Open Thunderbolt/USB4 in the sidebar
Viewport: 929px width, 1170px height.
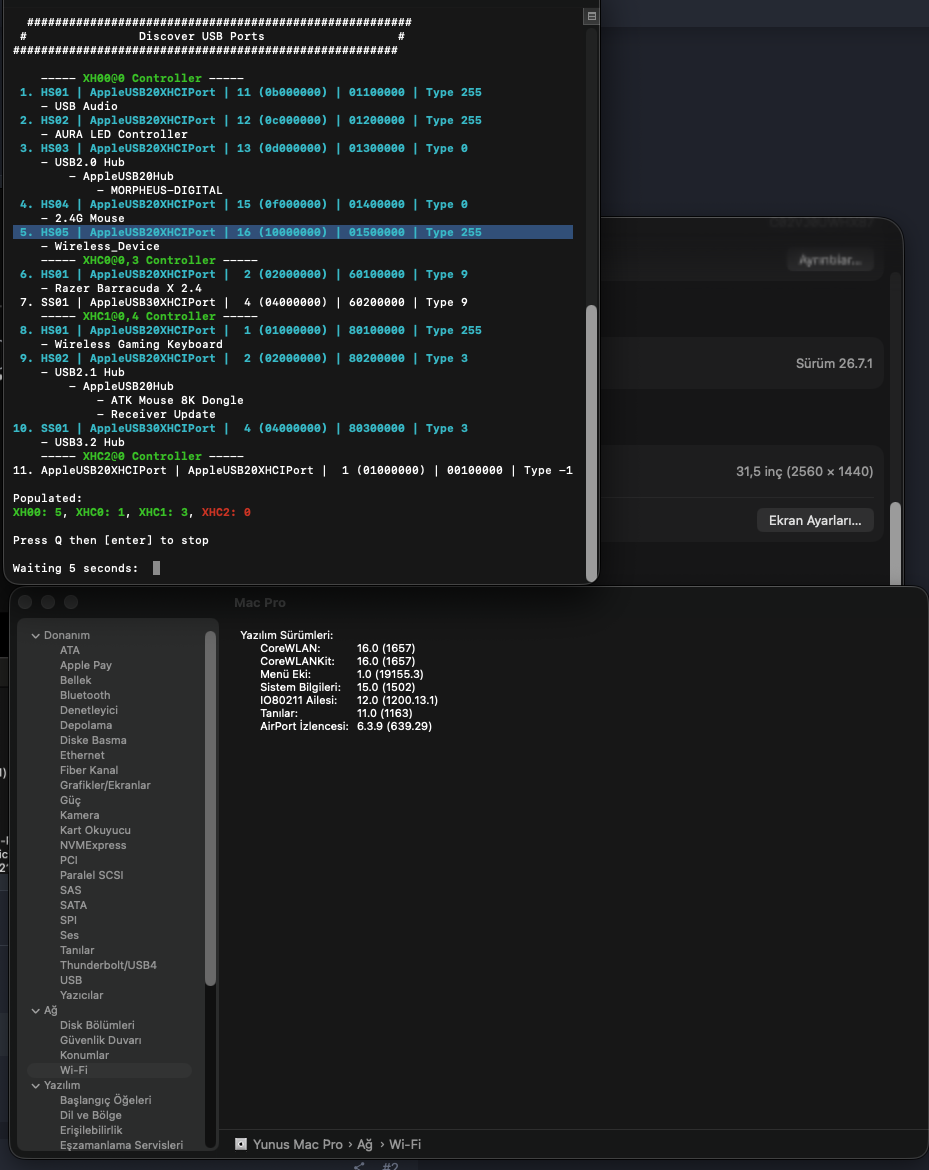coord(108,966)
